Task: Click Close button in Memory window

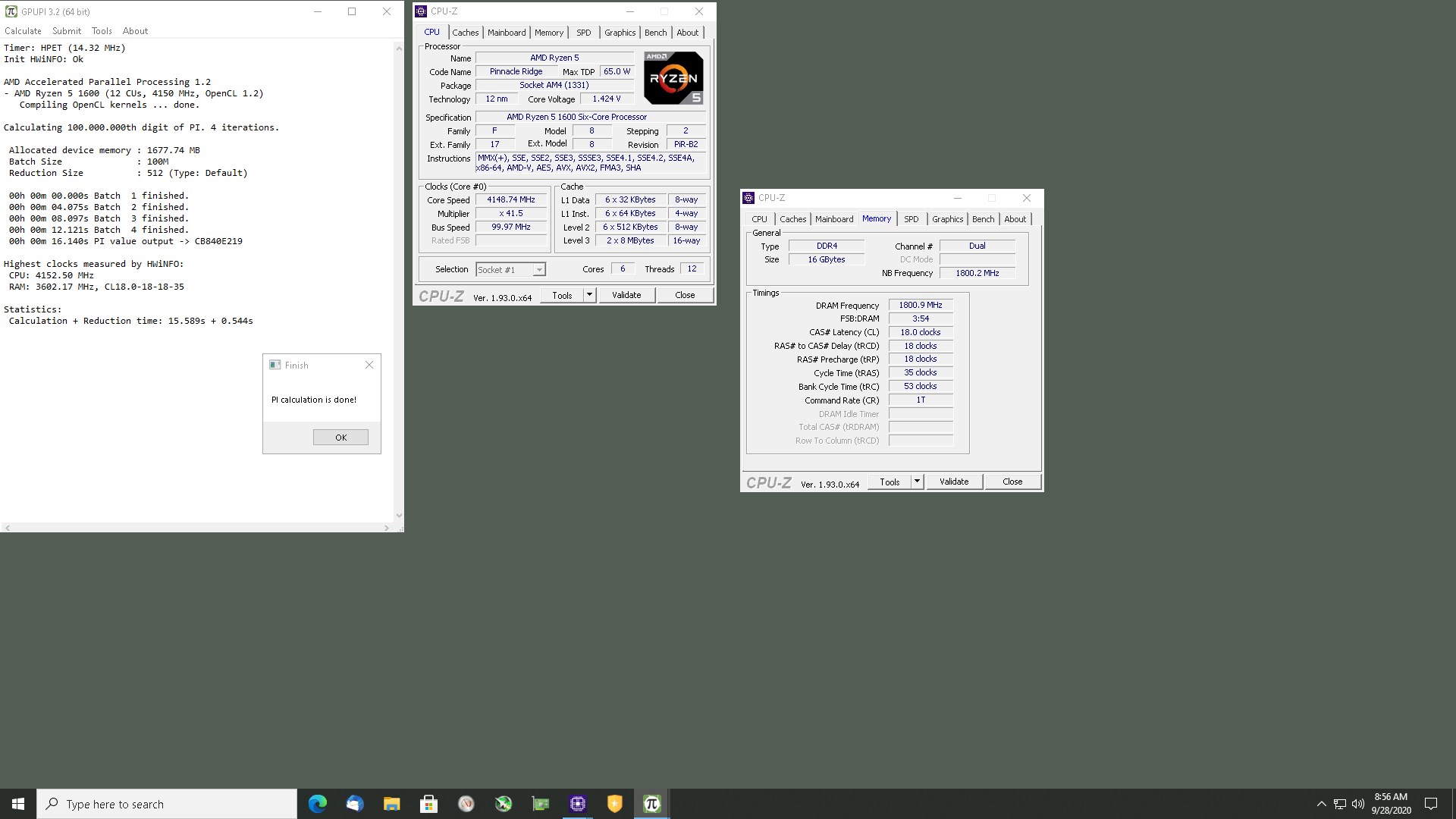Action: point(1012,482)
